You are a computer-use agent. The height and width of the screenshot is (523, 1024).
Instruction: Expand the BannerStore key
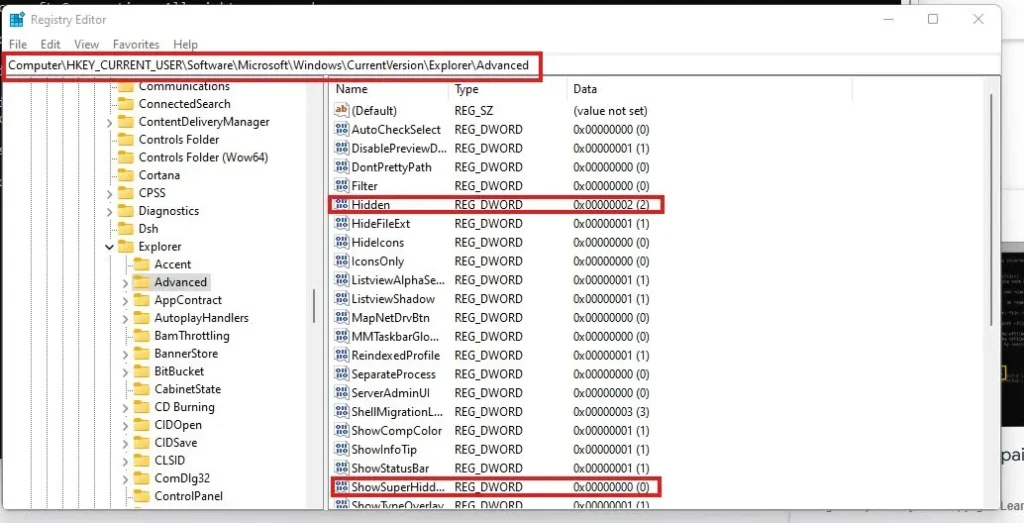[125, 354]
